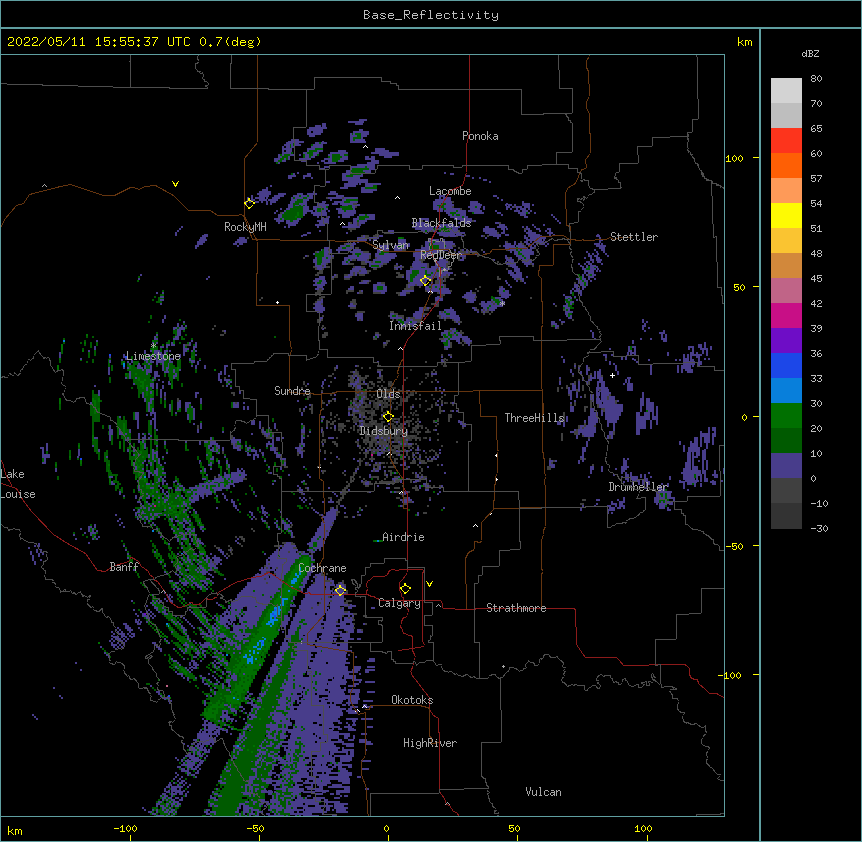Click the dBZ legend heading

pyautogui.click(x=810, y=54)
